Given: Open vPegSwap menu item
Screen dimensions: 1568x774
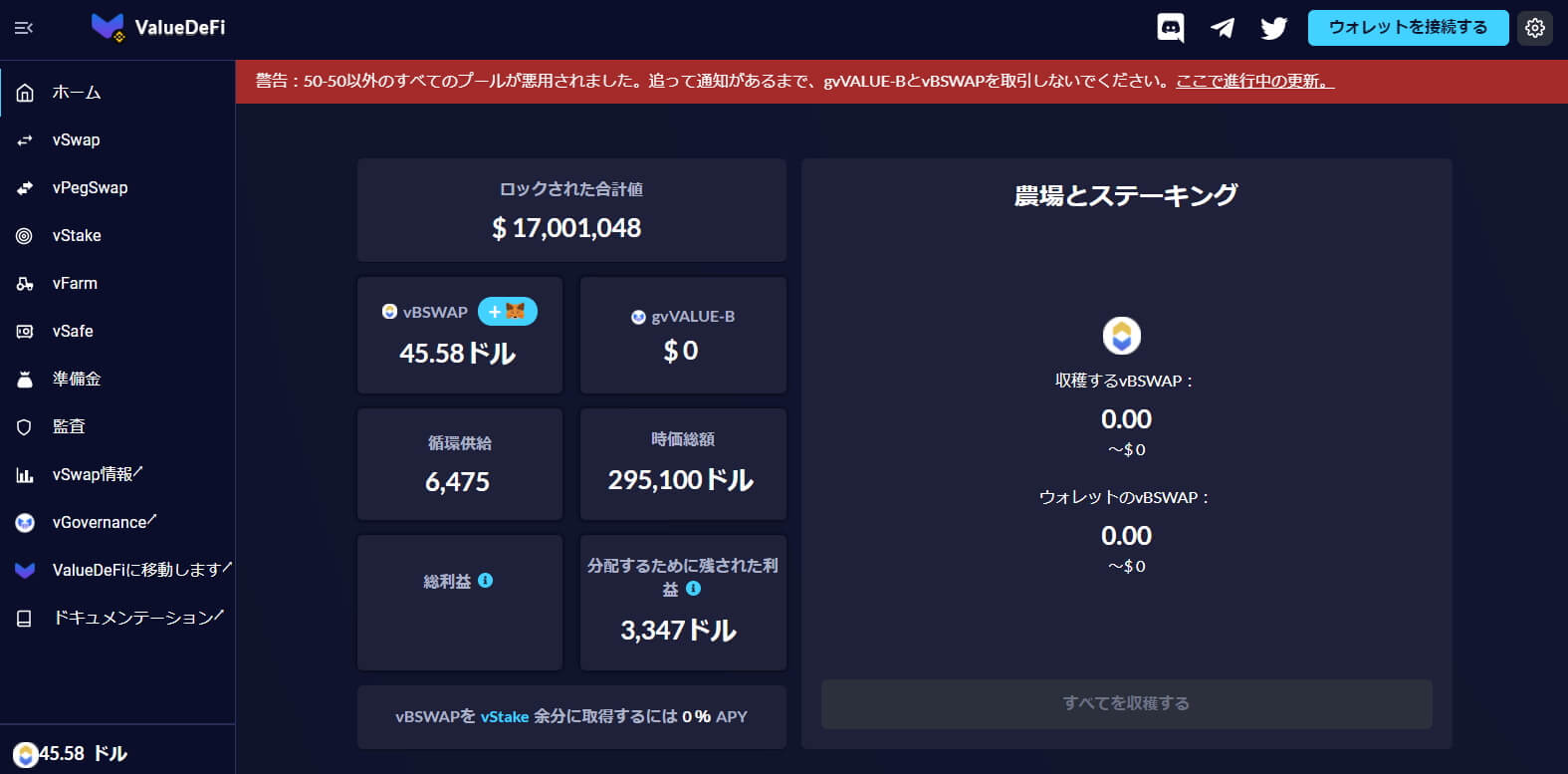Looking at the screenshot, I should click(91, 188).
